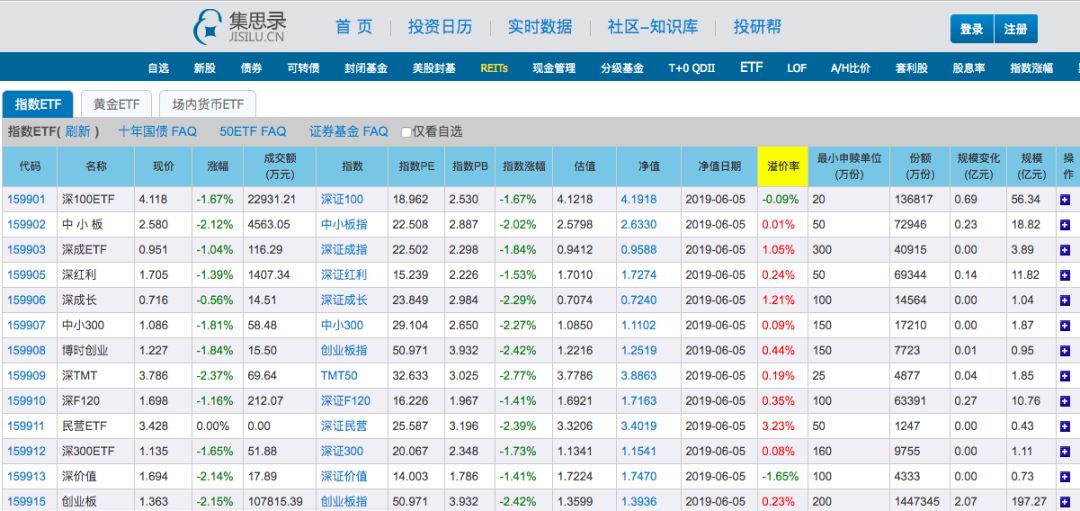The width and height of the screenshot is (1080, 511).
Task: Open fund code 159915 link
Action: coord(26,502)
